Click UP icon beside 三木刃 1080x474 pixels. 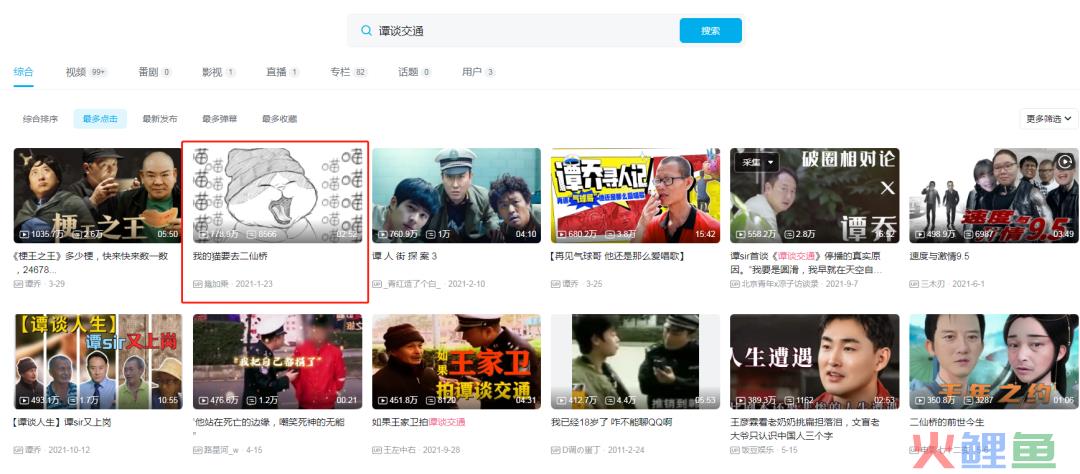coord(914,284)
